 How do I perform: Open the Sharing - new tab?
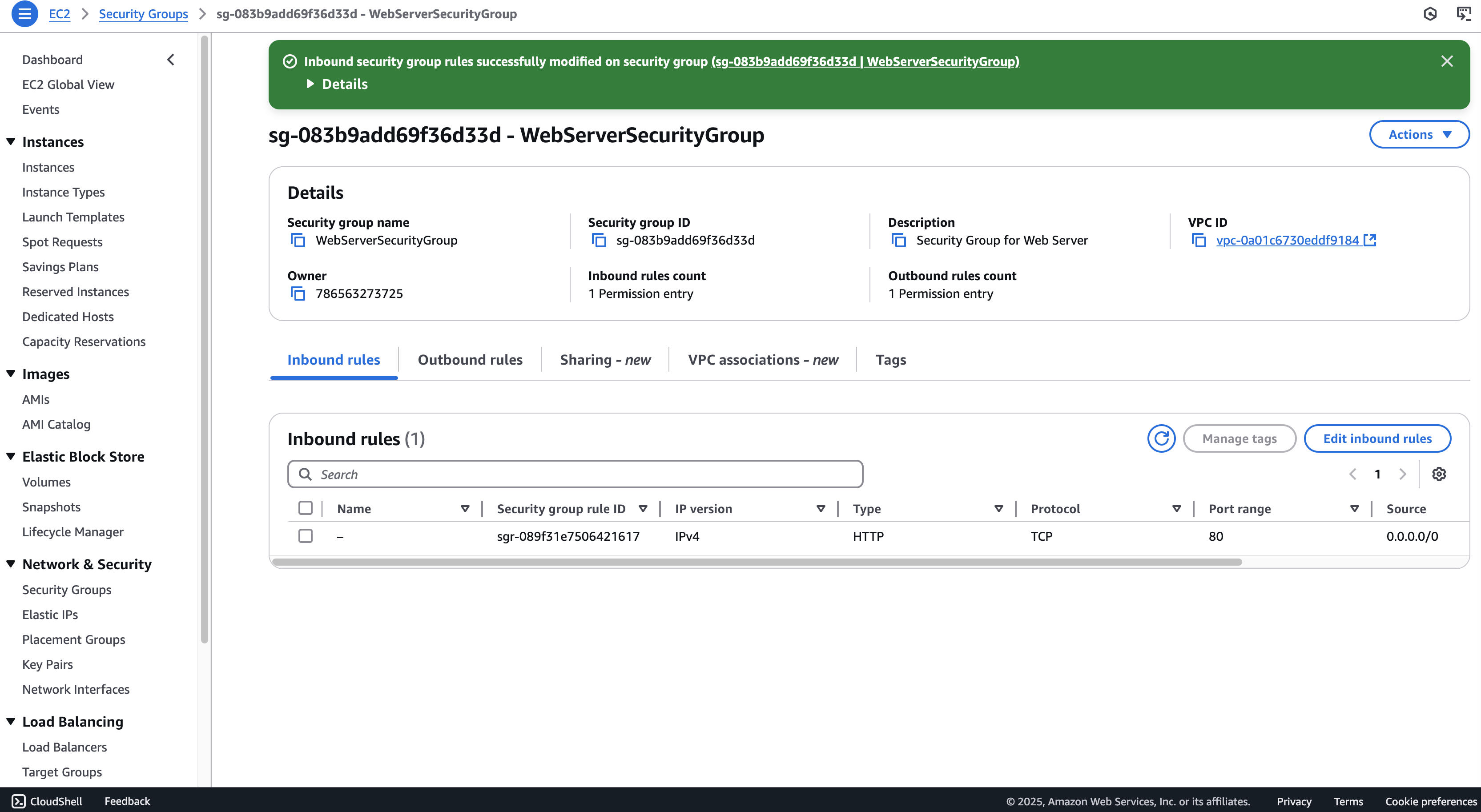click(x=605, y=360)
